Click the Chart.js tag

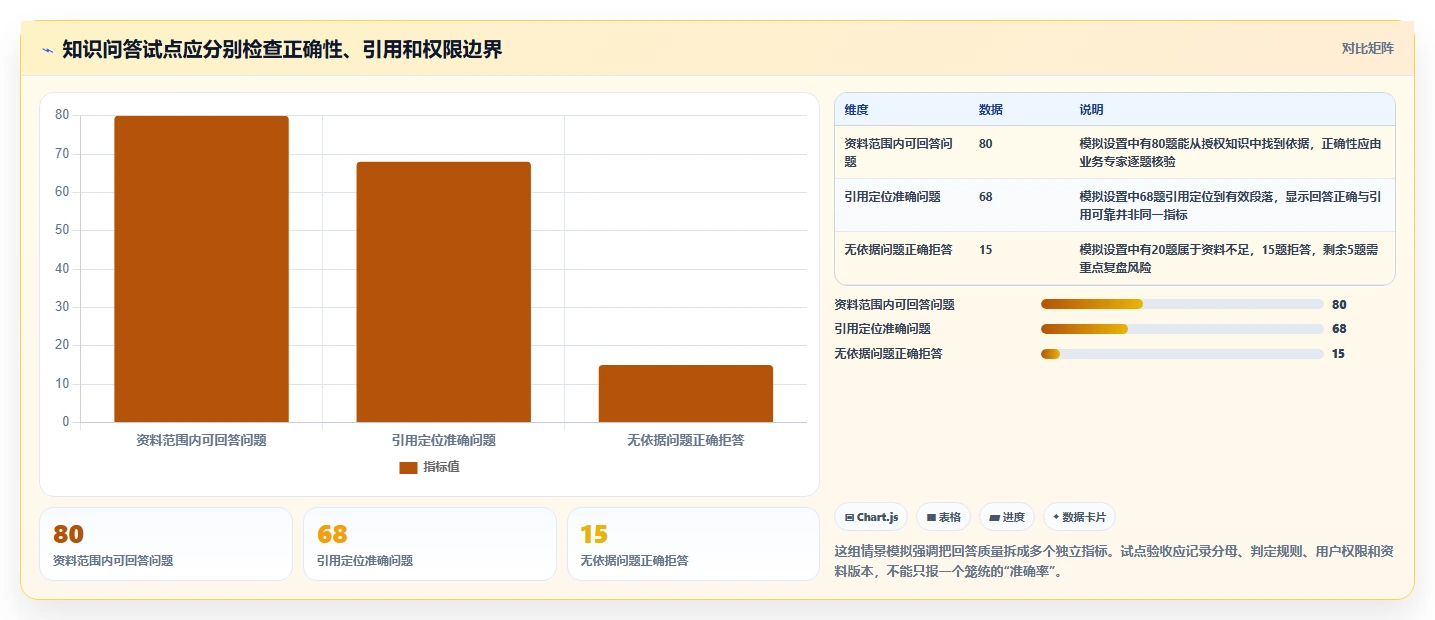[871, 517]
